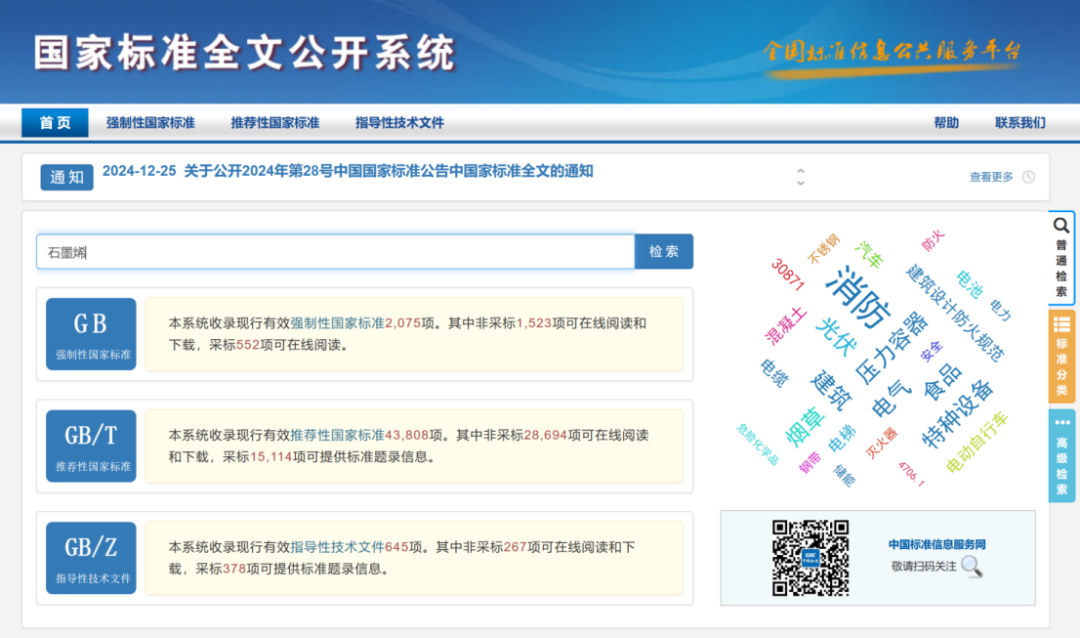Open the 普通检索 magnifier sidebar tab
Viewport: 1080px width, 638px height.
[x=1061, y=256]
